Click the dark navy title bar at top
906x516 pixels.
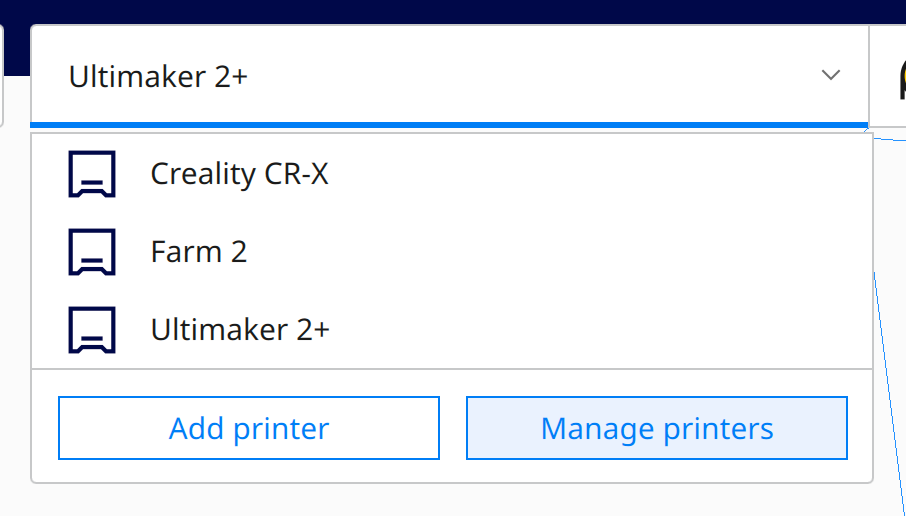(x=453, y=12)
